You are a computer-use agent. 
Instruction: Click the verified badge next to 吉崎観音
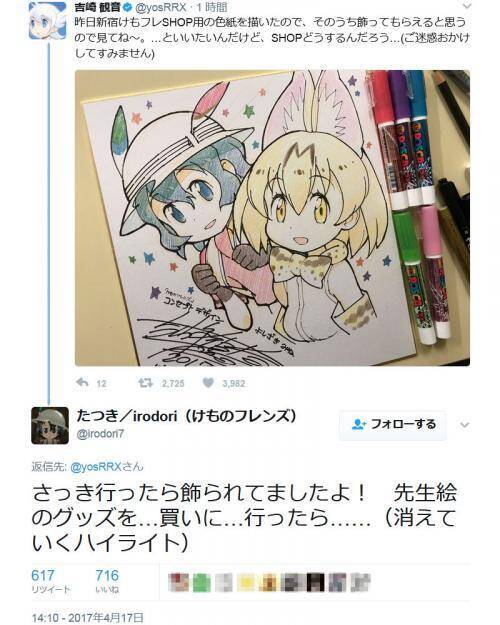click(128, 7)
